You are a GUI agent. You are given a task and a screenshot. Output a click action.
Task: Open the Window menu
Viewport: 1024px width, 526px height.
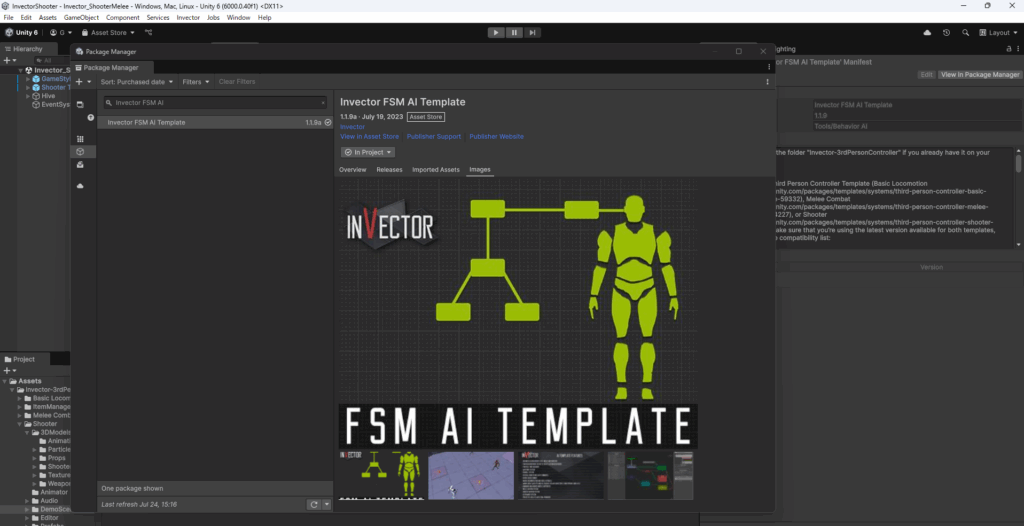(238, 18)
